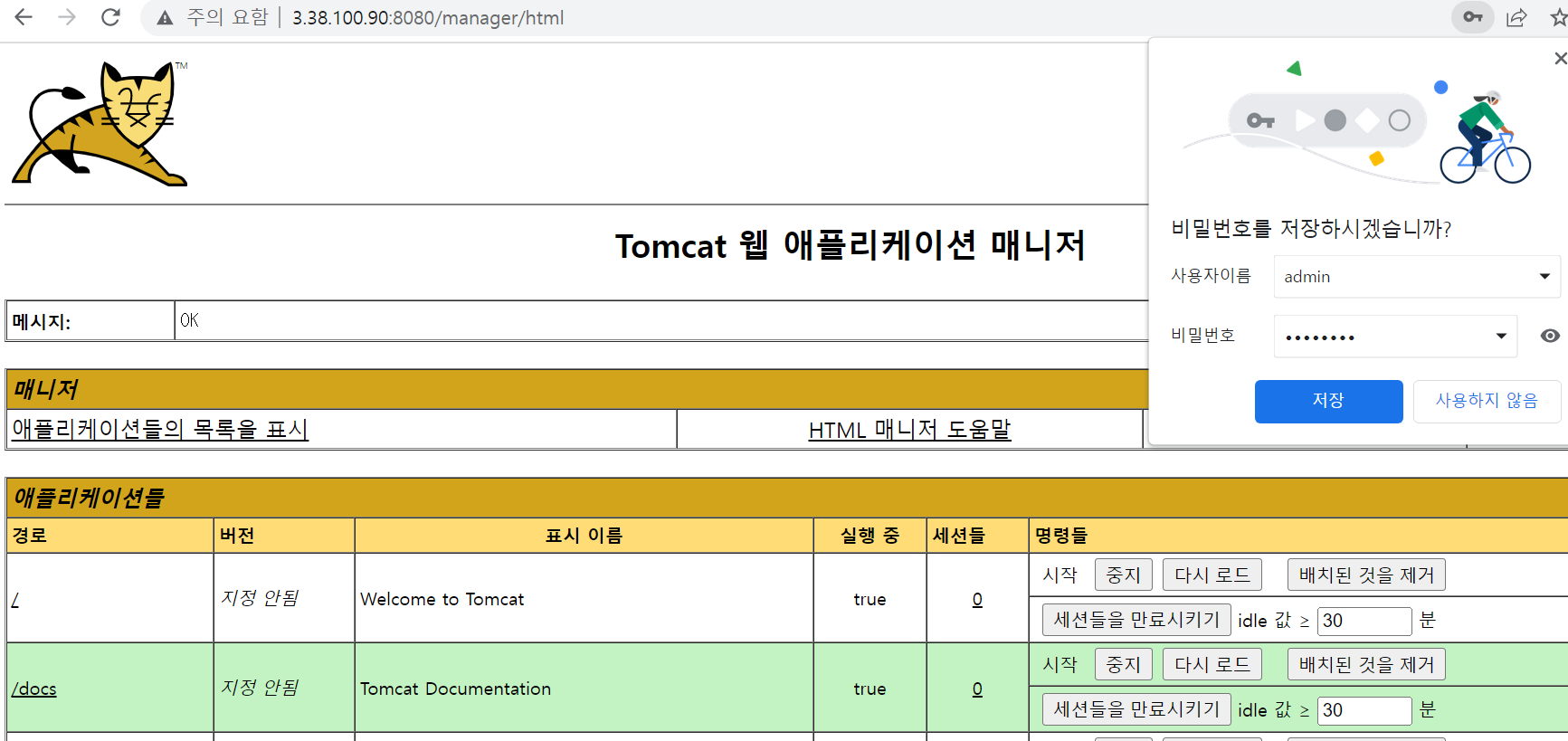This screenshot has height=741, width=1568.
Task: Go forward to the next page
Action: (x=67, y=17)
